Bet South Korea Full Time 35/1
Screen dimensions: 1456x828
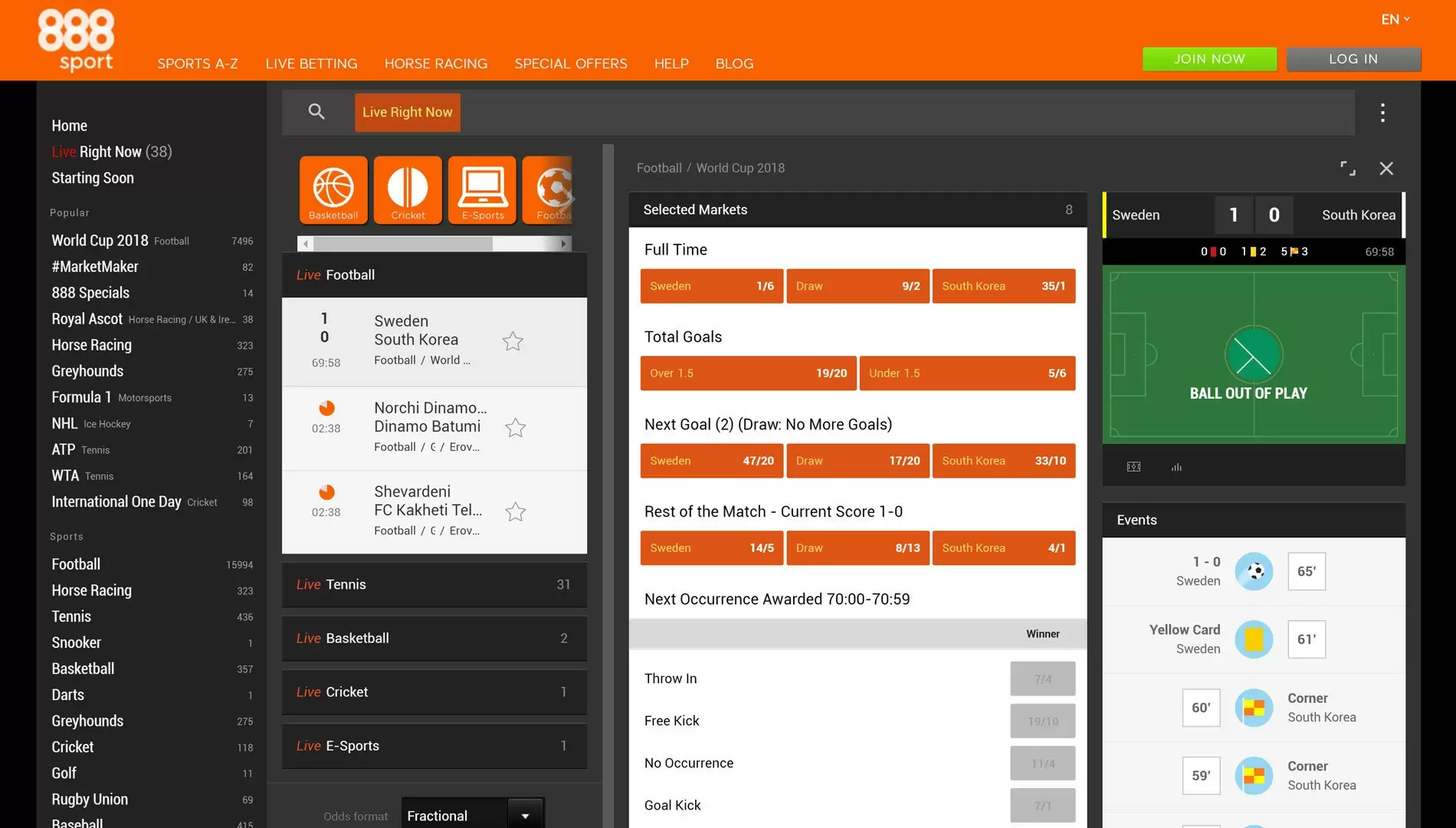tap(1004, 286)
